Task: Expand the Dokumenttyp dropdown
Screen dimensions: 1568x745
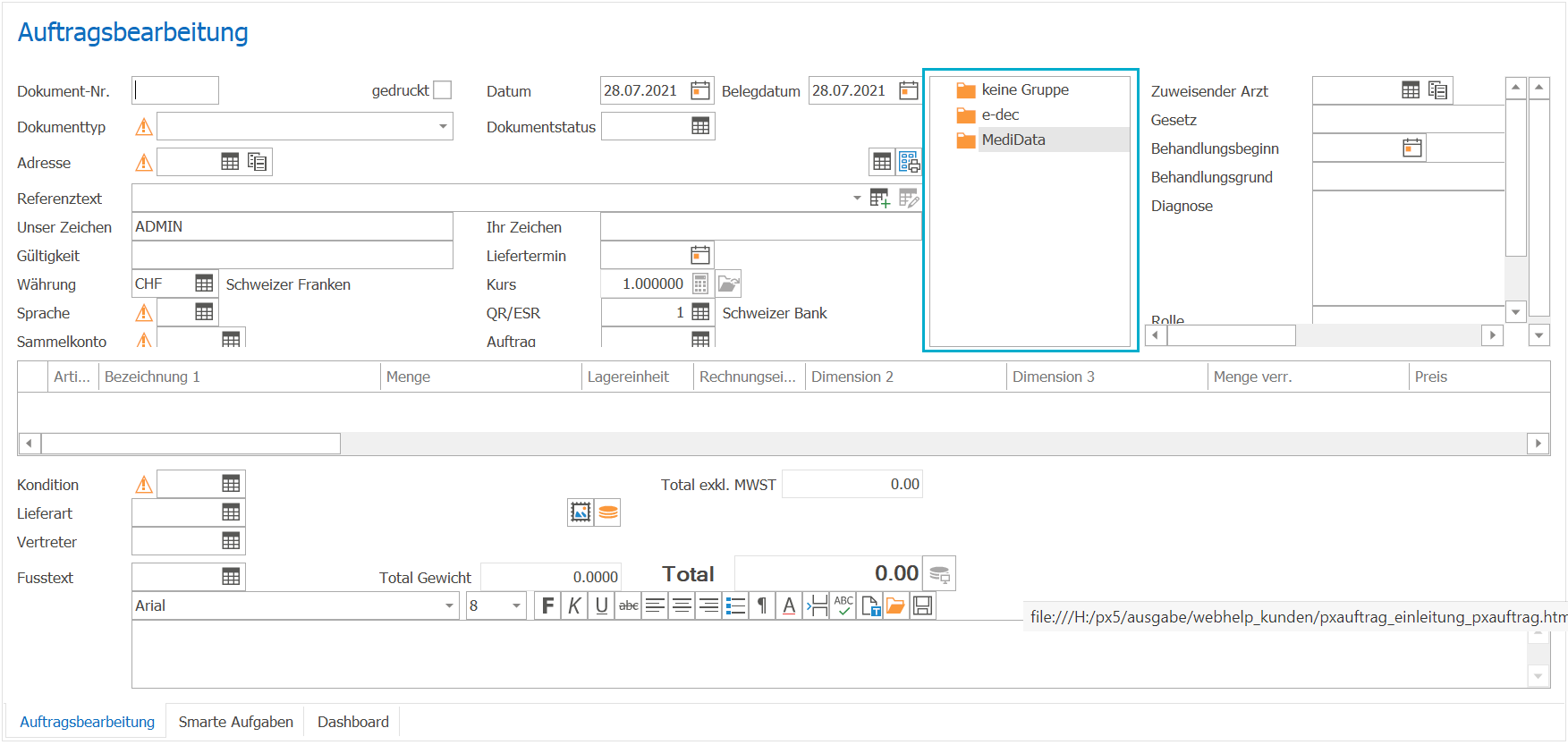Action: 443,126
